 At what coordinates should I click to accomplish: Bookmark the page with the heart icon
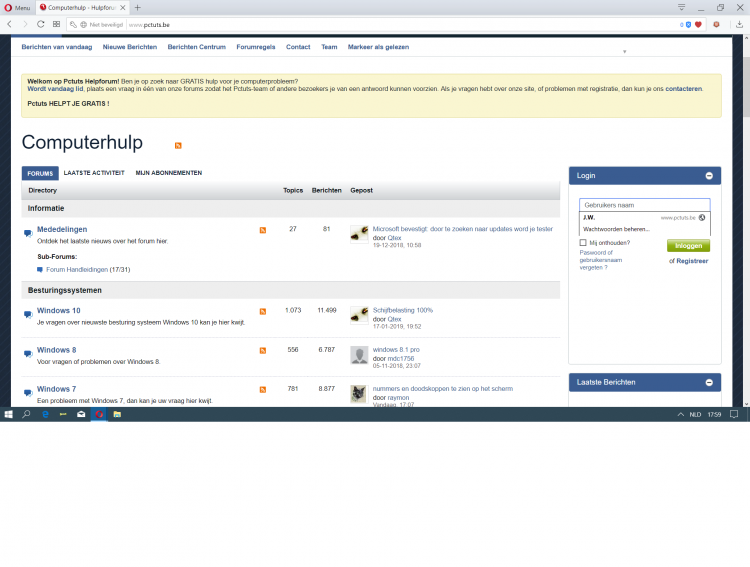click(698, 25)
